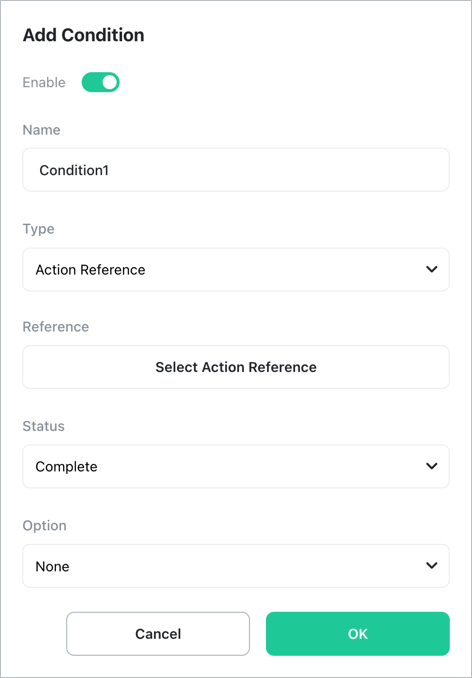
Task: Open the Type dropdown showing Action Reference
Action: point(236,269)
